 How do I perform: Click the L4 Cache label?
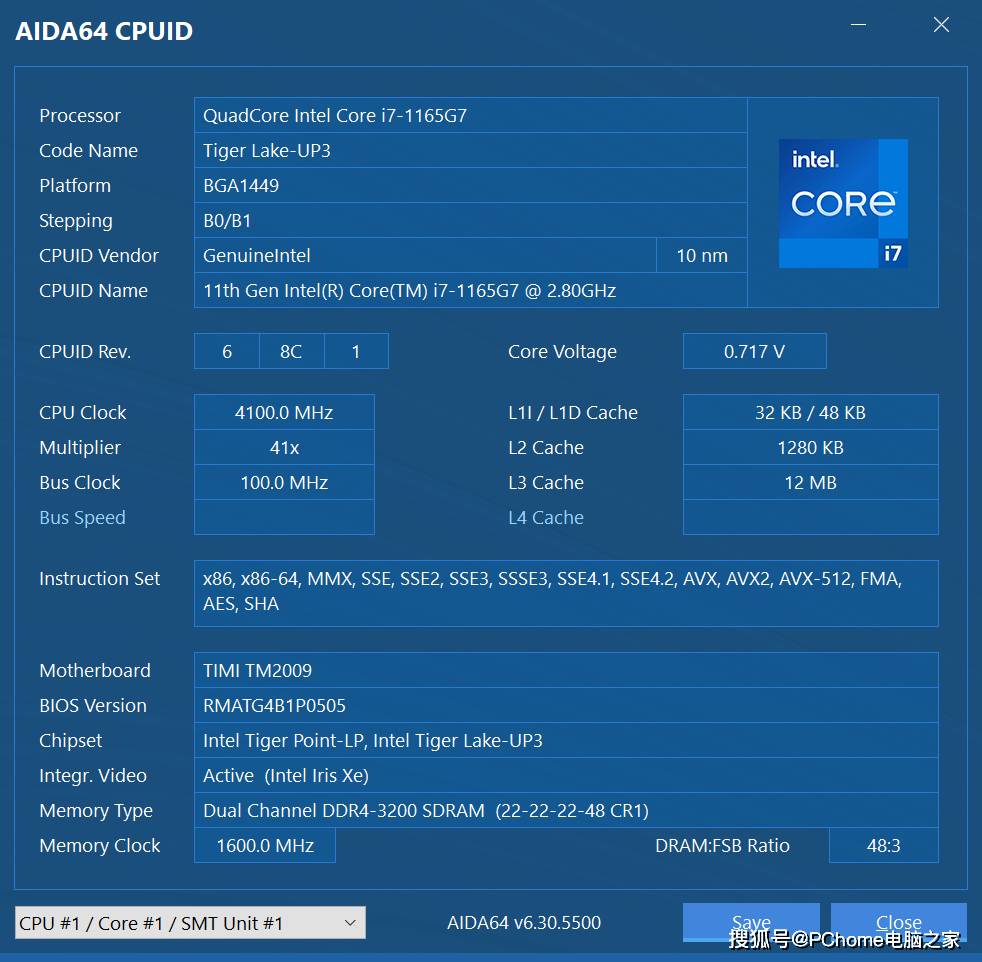point(545,517)
